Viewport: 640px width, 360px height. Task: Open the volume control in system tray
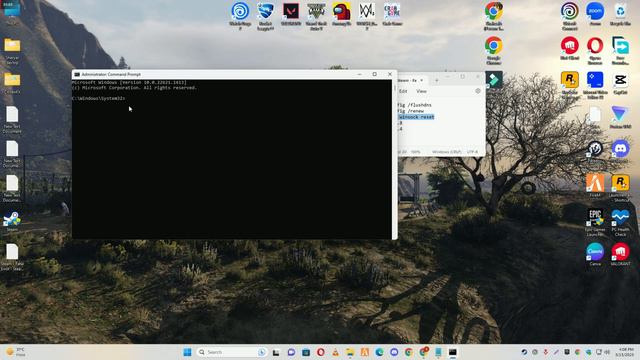607,352
